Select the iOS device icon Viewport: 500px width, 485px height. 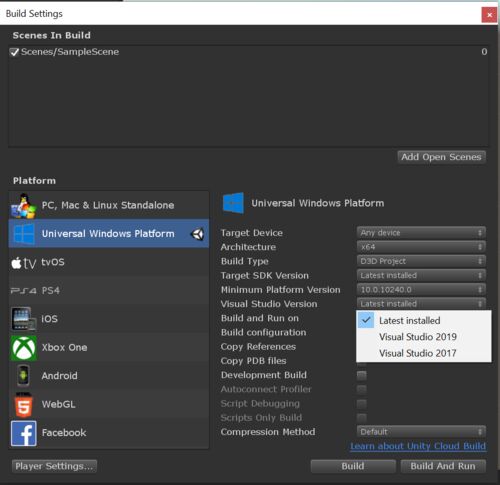pos(23,319)
